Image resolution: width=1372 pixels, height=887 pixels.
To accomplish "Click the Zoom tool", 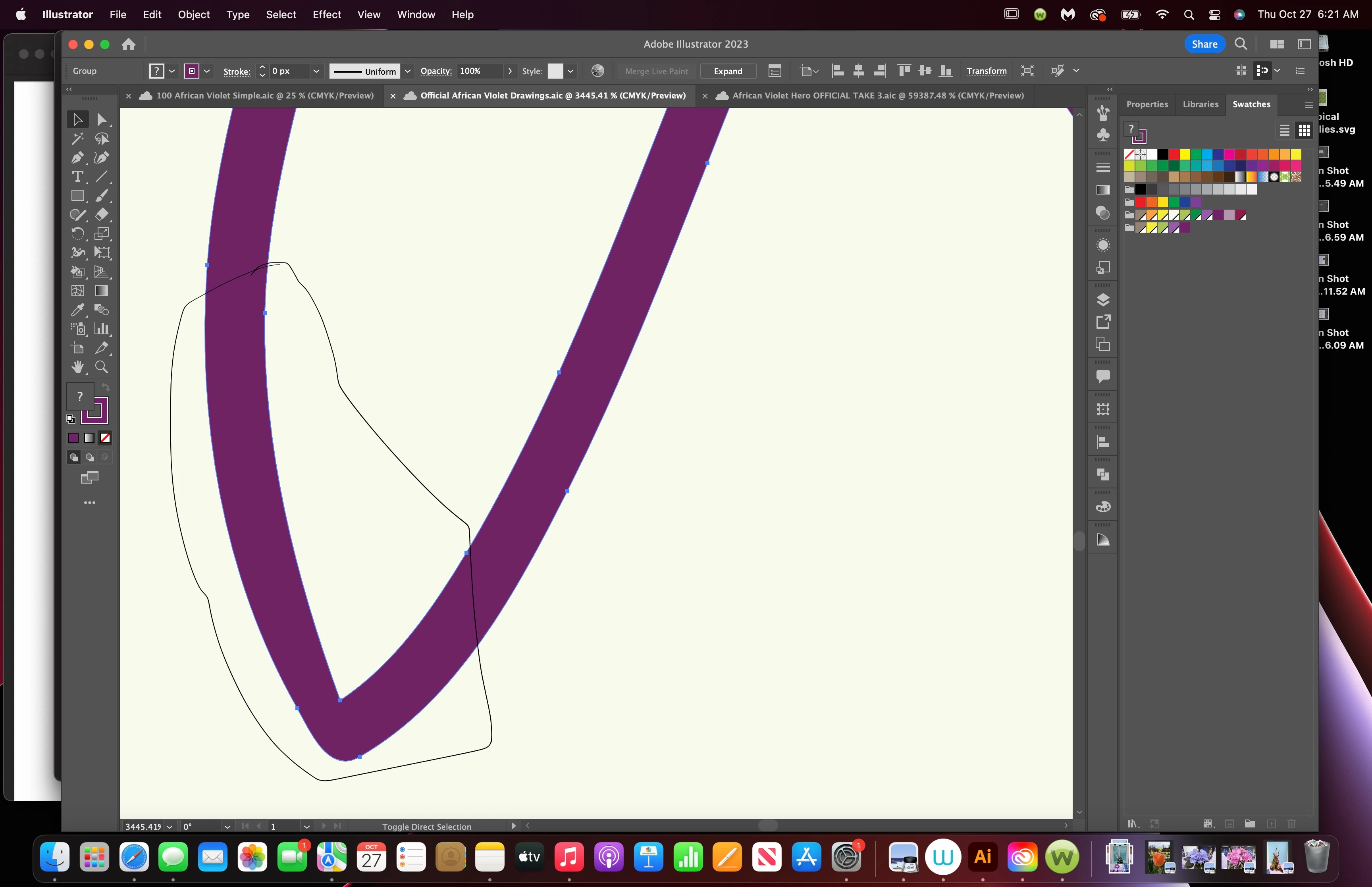I will pyautogui.click(x=102, y=367).
